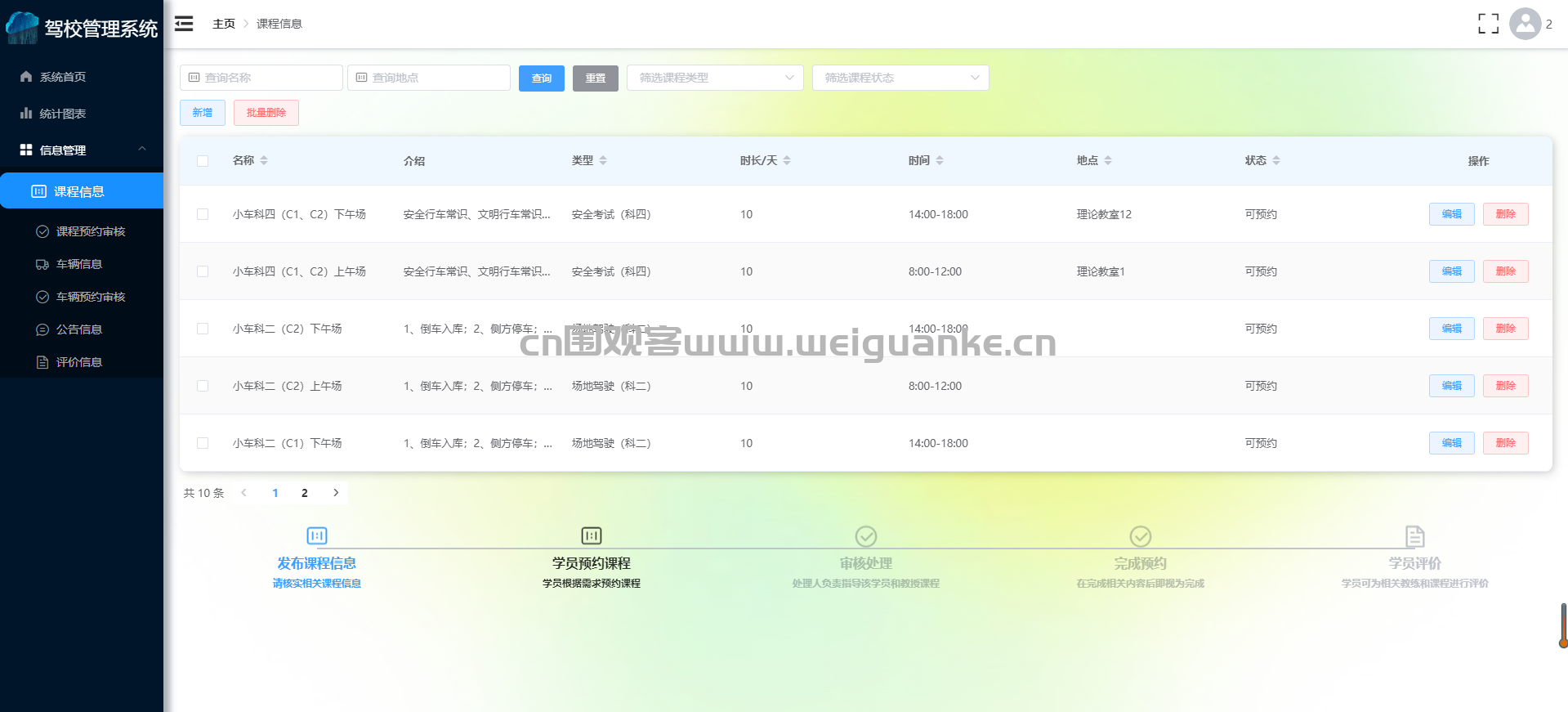
Task: Click the icon beside 课程信息 in sidebar
Action: 38,191
